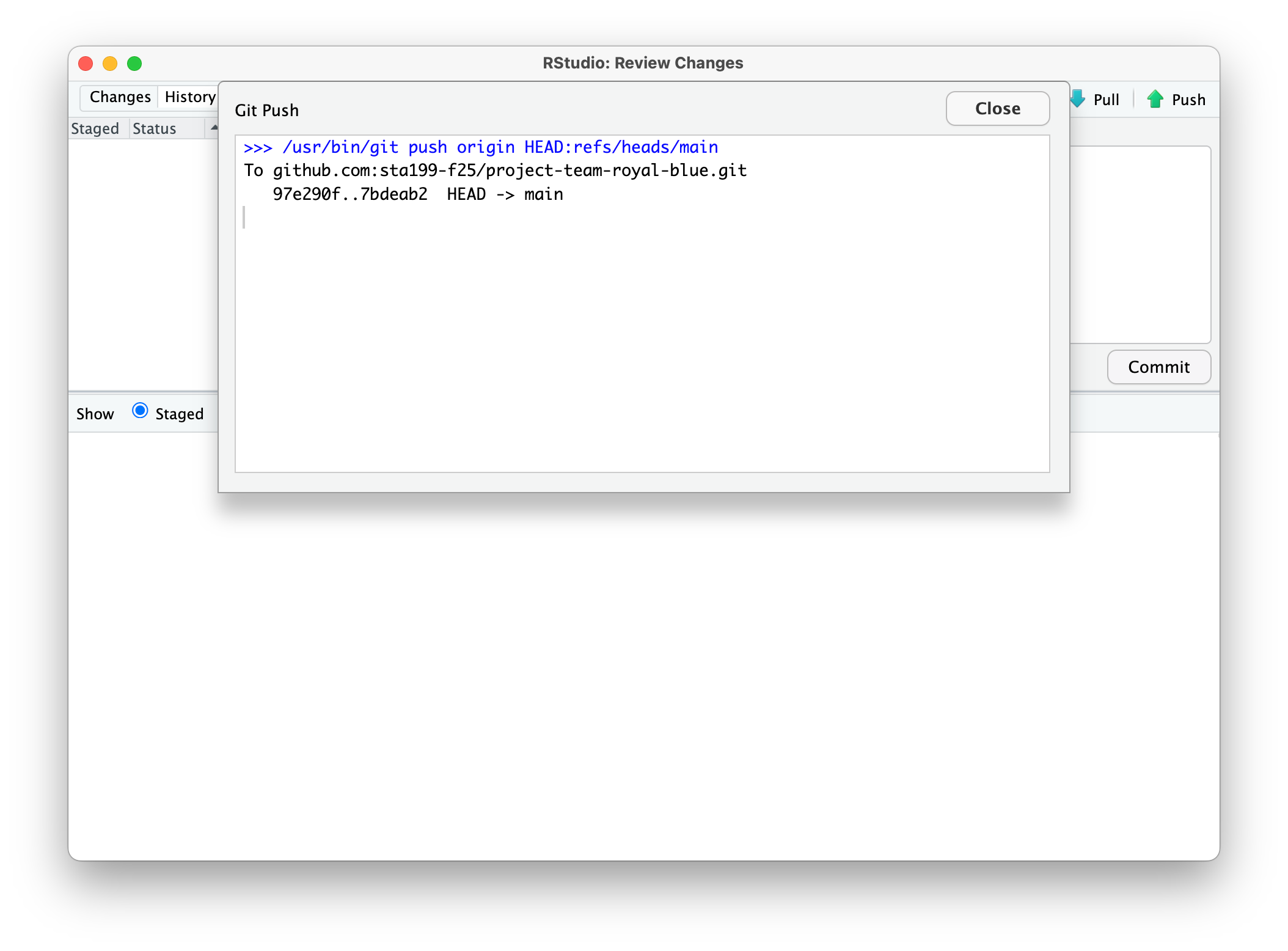This screenshot has width=1288, height=951.
Task: Click the green zoom window button
Action: pos(134,64)
